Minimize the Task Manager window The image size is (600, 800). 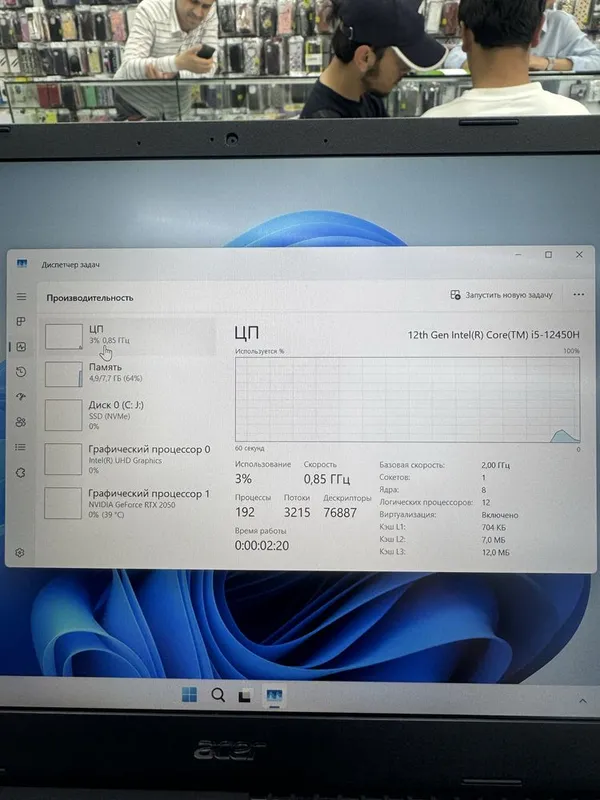(518, 254)
